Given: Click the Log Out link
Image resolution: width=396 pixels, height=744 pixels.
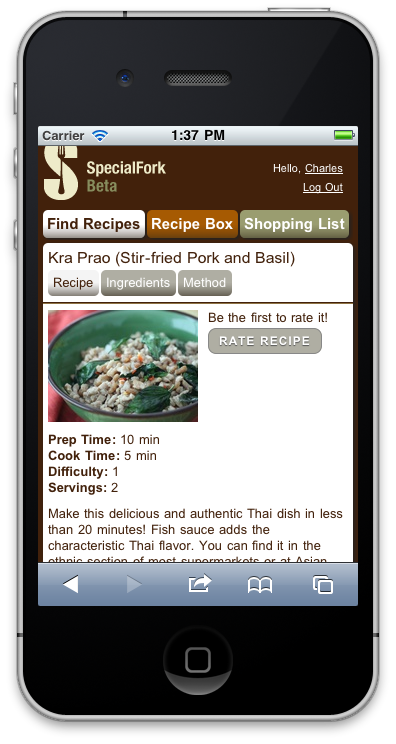Looking at the screenshot, I should point(323,187).
